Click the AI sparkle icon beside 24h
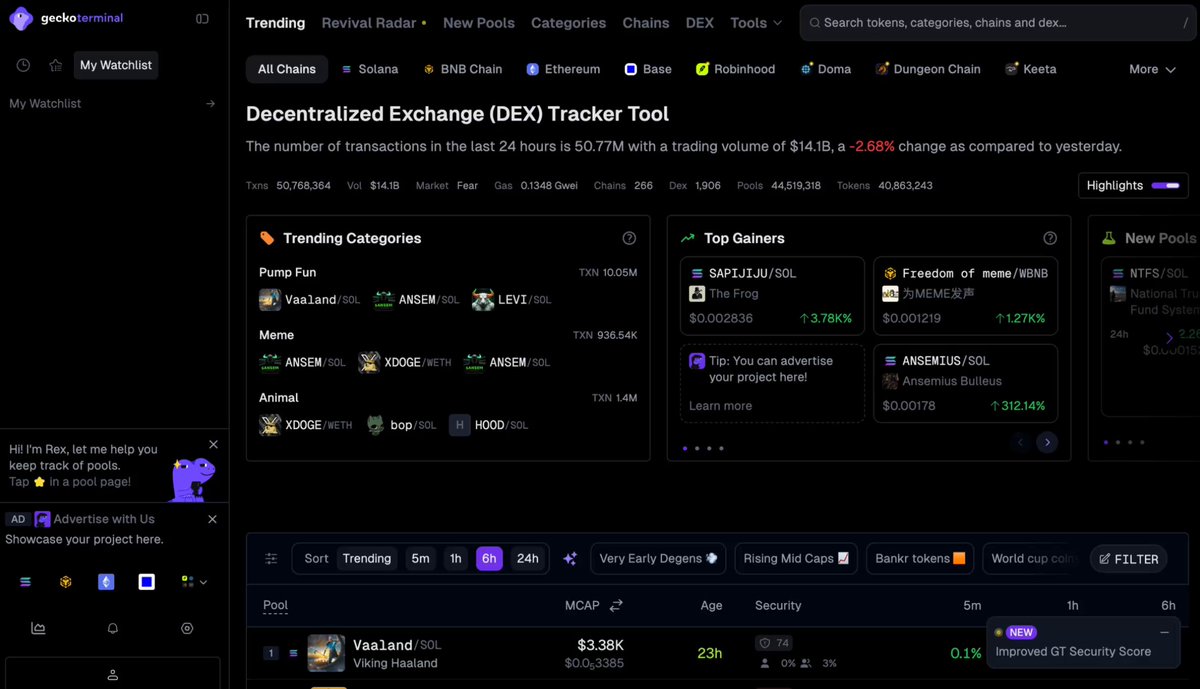 coord(570,559)
